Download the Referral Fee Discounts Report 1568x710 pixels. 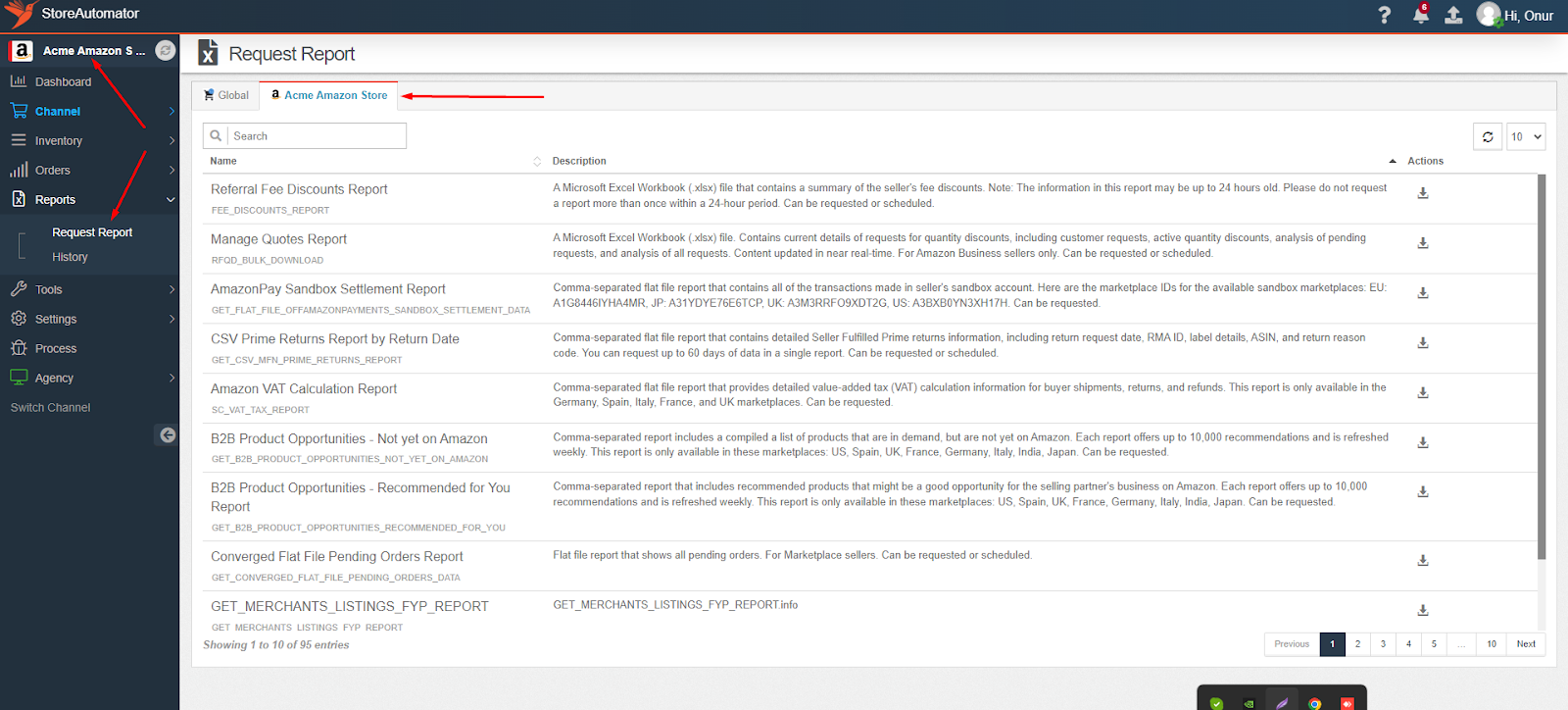tap(1423, 193)
